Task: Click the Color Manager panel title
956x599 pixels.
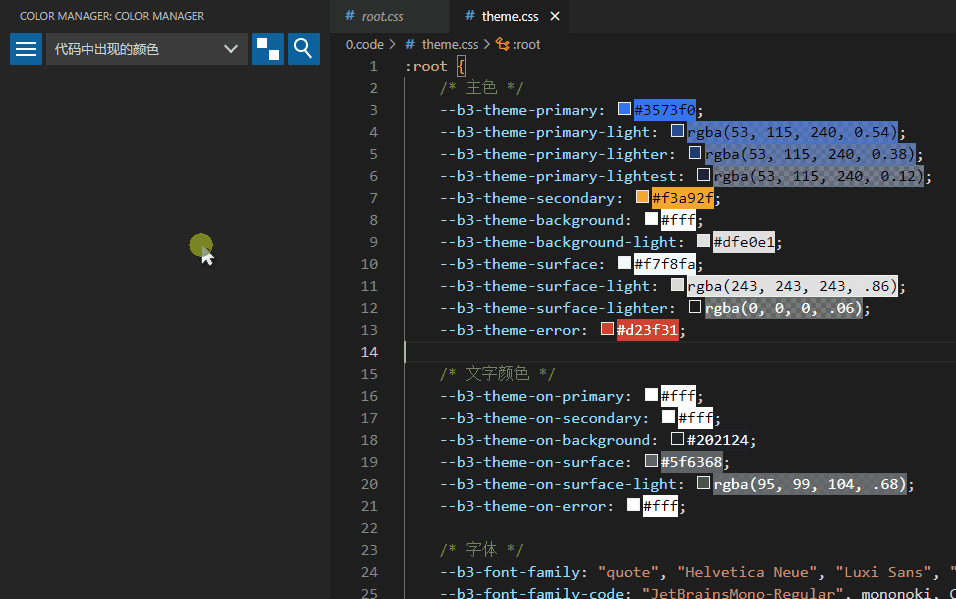Action: tap(112, 17)
